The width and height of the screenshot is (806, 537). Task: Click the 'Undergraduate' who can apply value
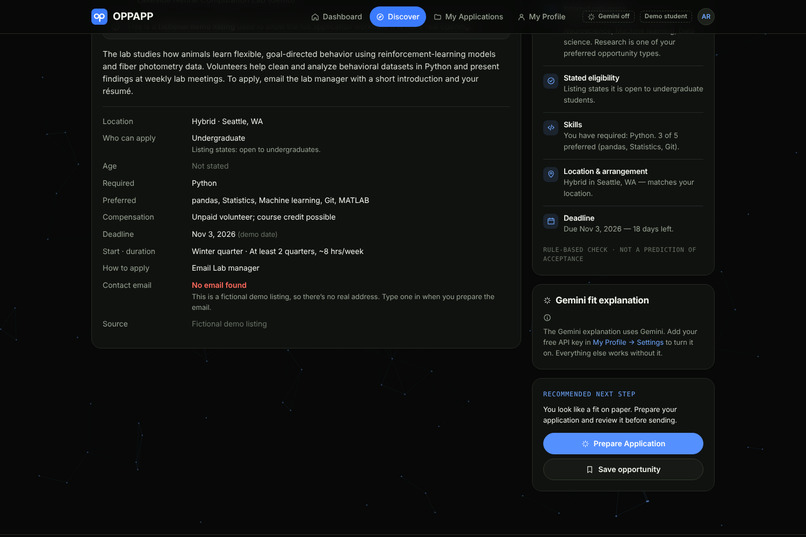[x=218, y=138]
